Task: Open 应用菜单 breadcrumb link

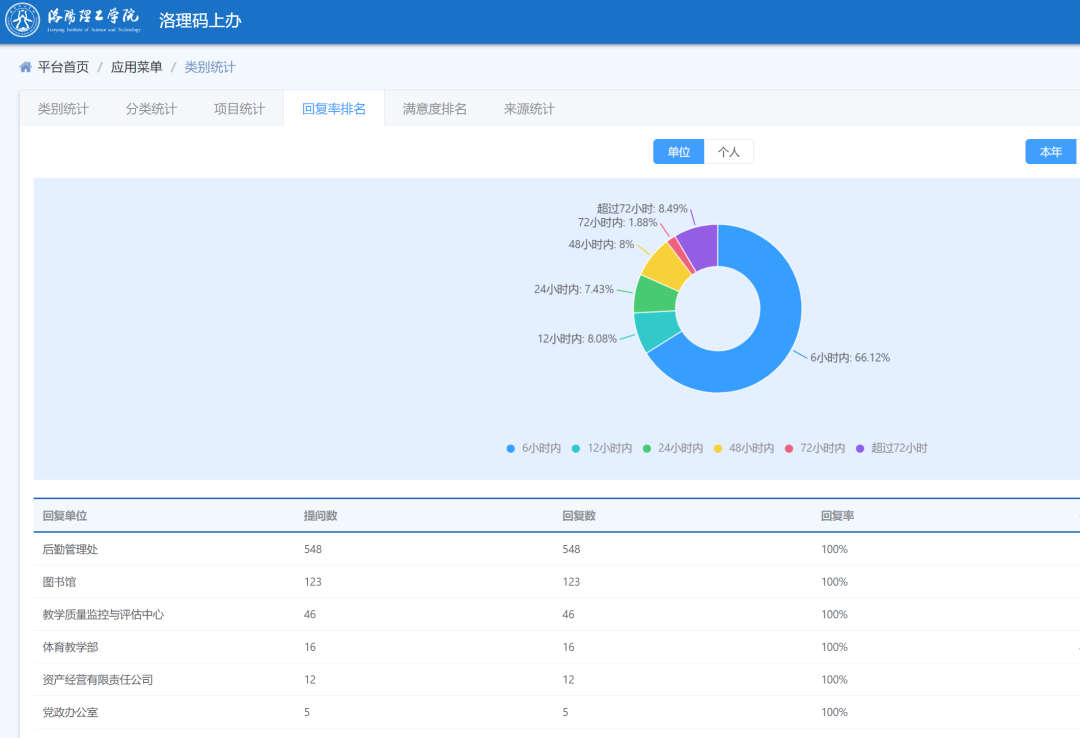Action: click(x=136, y=67)
